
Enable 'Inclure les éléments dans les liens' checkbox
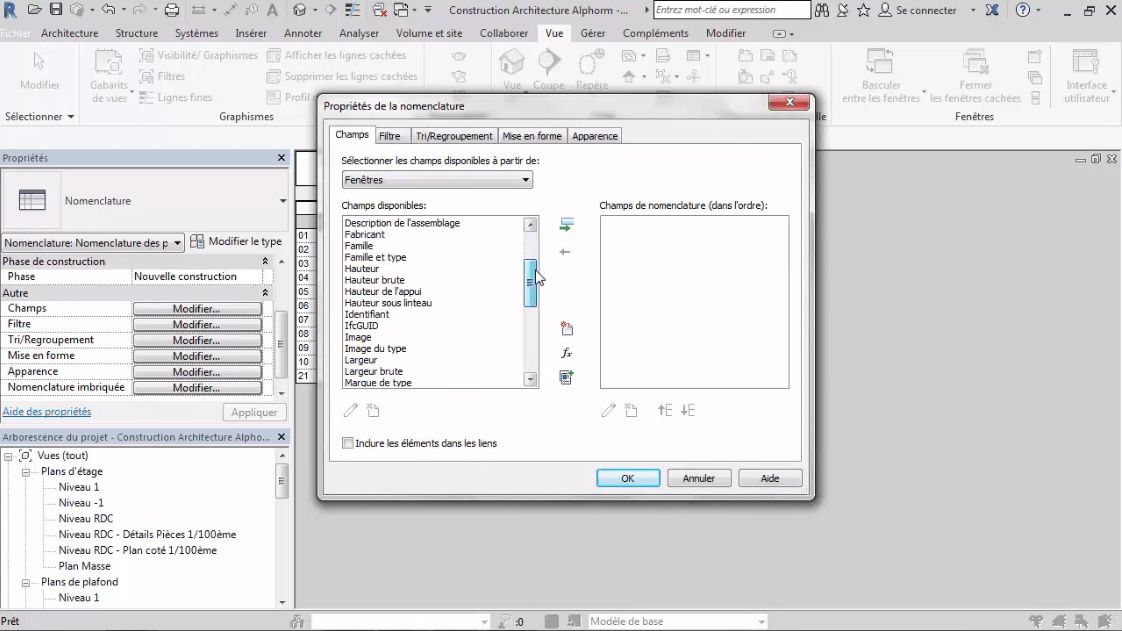click(x=348, y=443)
